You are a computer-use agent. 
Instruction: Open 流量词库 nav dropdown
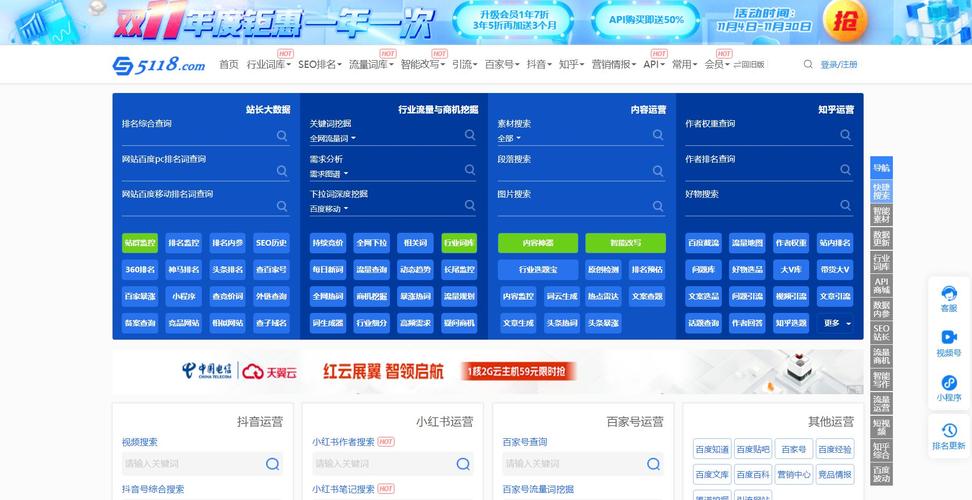click(371, 64)
